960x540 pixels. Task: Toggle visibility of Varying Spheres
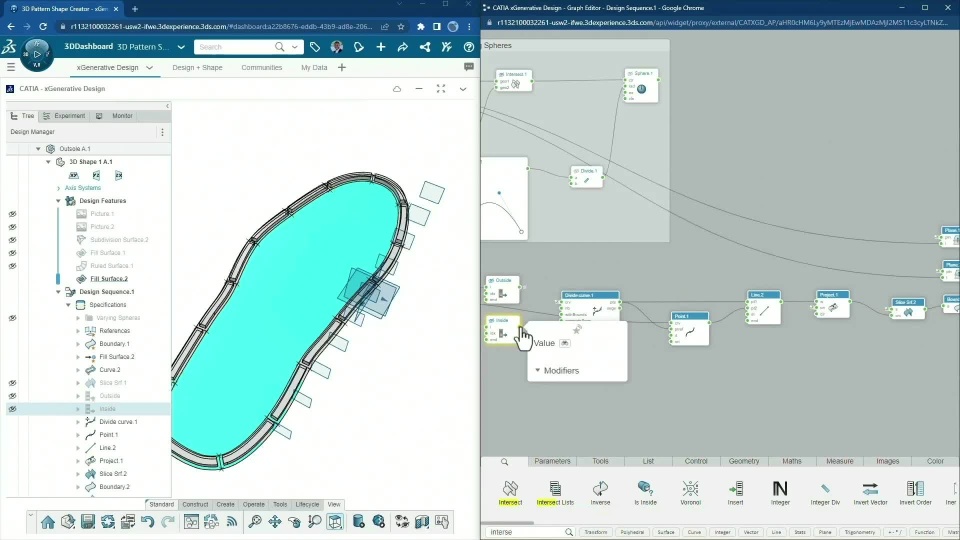coord(12,318)
